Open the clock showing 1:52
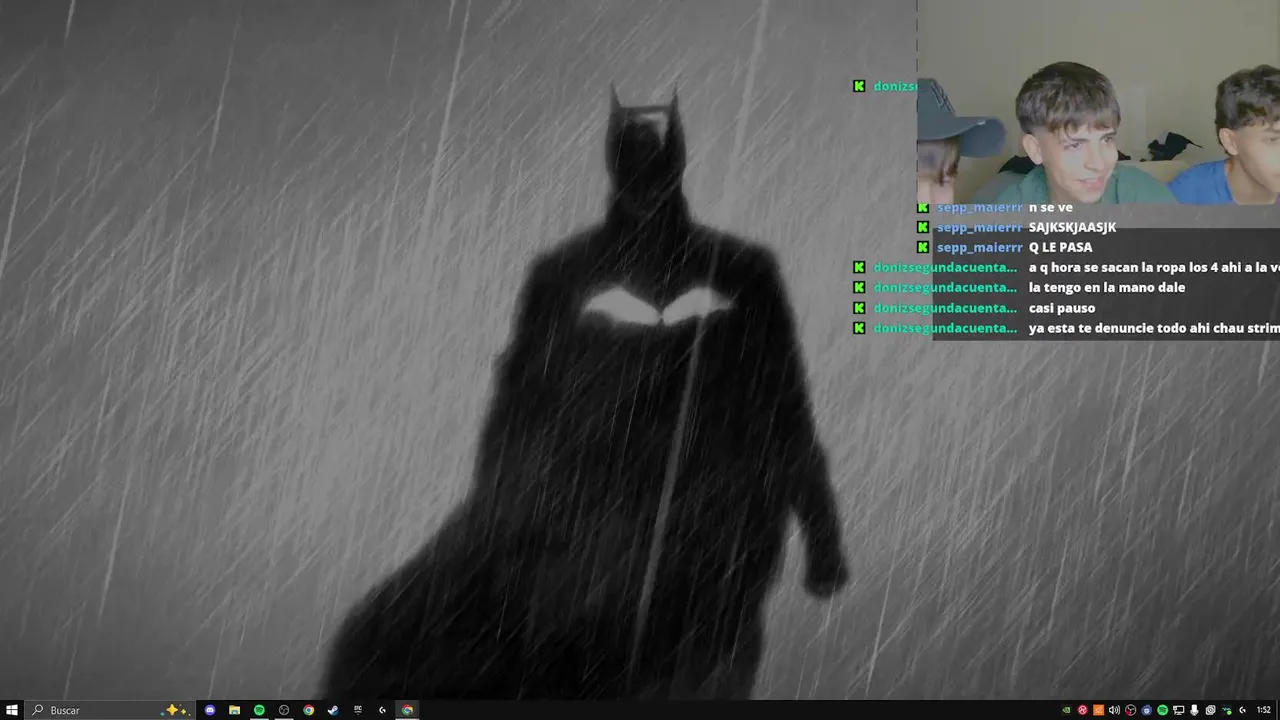 coord(1263,710)
